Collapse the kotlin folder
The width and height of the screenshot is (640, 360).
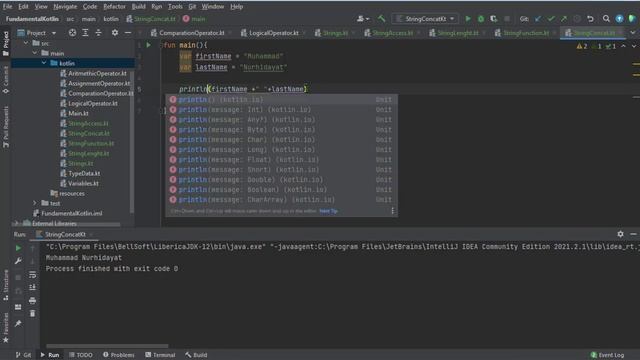click(44, 63)
